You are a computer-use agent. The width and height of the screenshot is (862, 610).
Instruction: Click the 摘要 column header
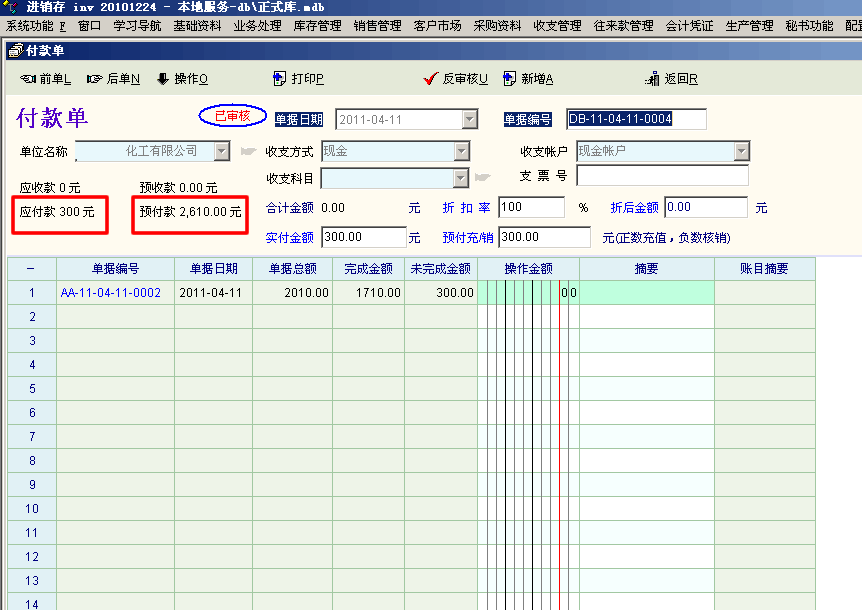click(646, 269)
